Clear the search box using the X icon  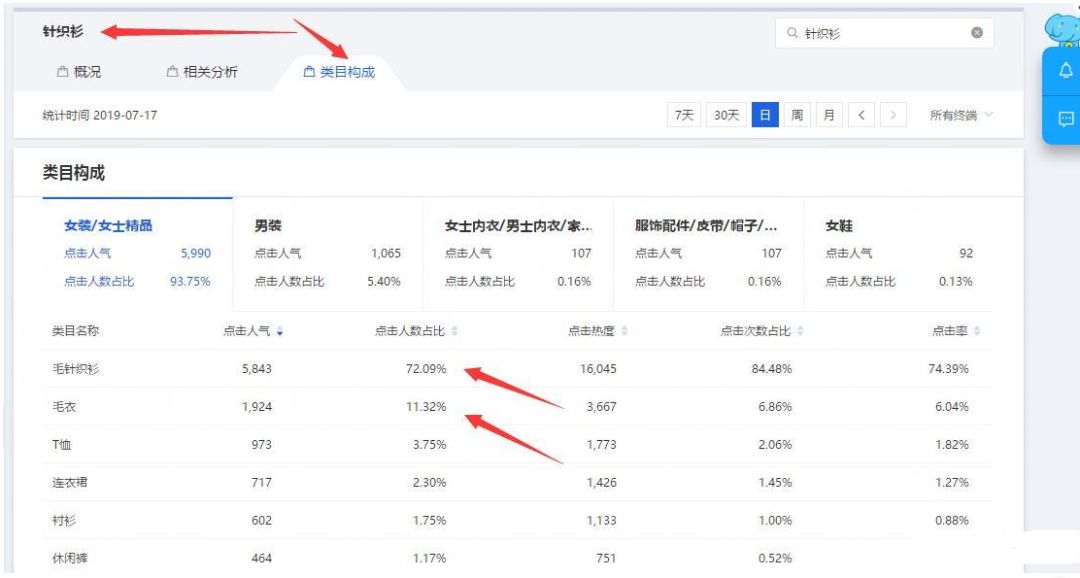click(976, 33)
